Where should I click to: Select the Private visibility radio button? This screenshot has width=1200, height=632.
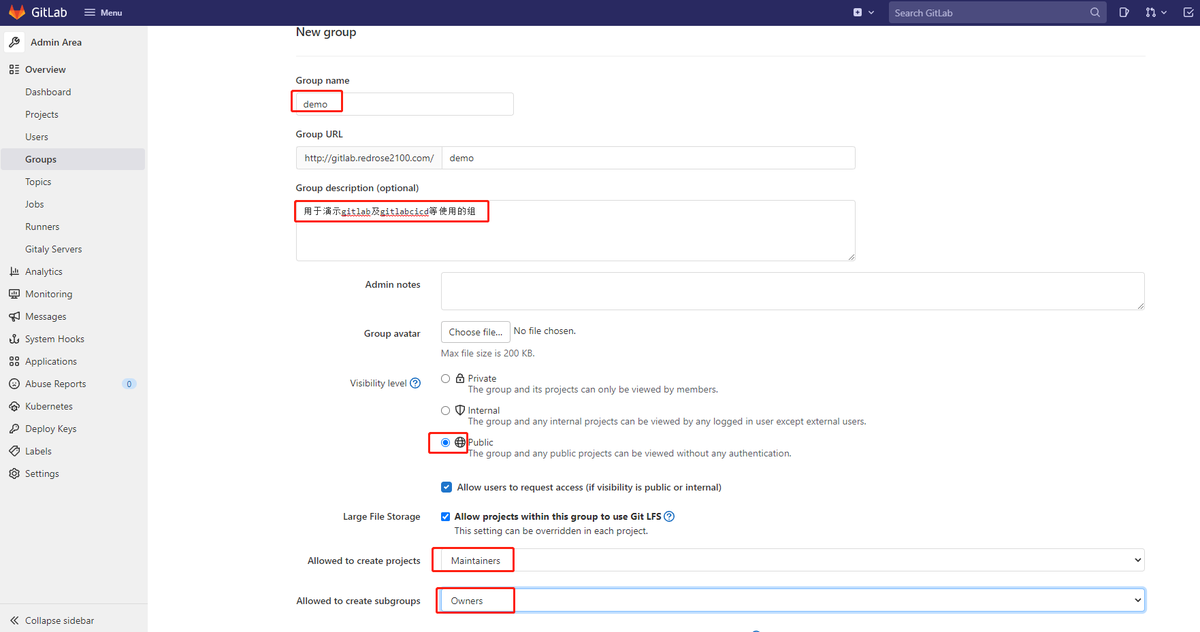coord(446,379)
